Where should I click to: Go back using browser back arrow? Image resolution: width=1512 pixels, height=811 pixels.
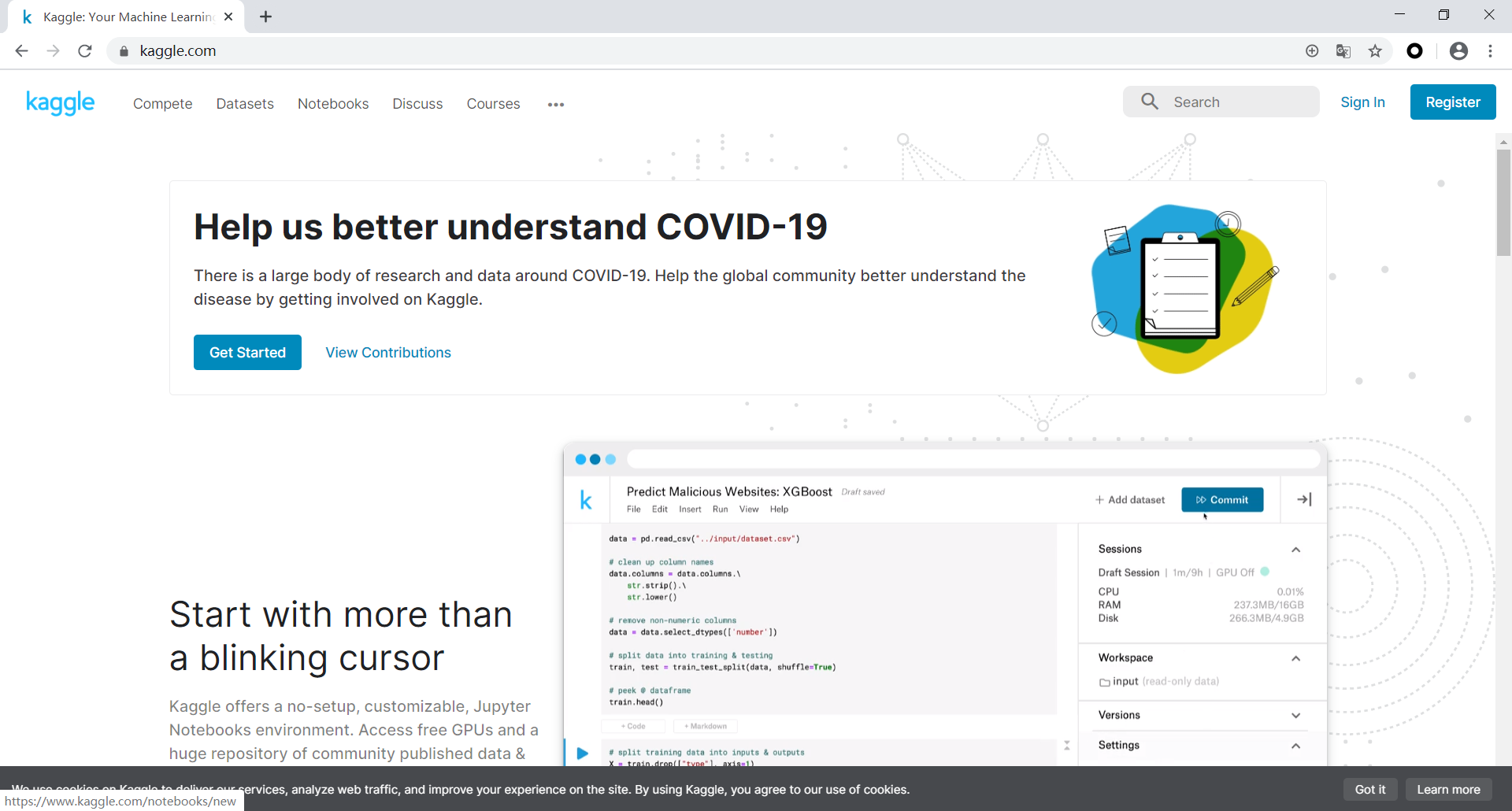coord(21,51)
